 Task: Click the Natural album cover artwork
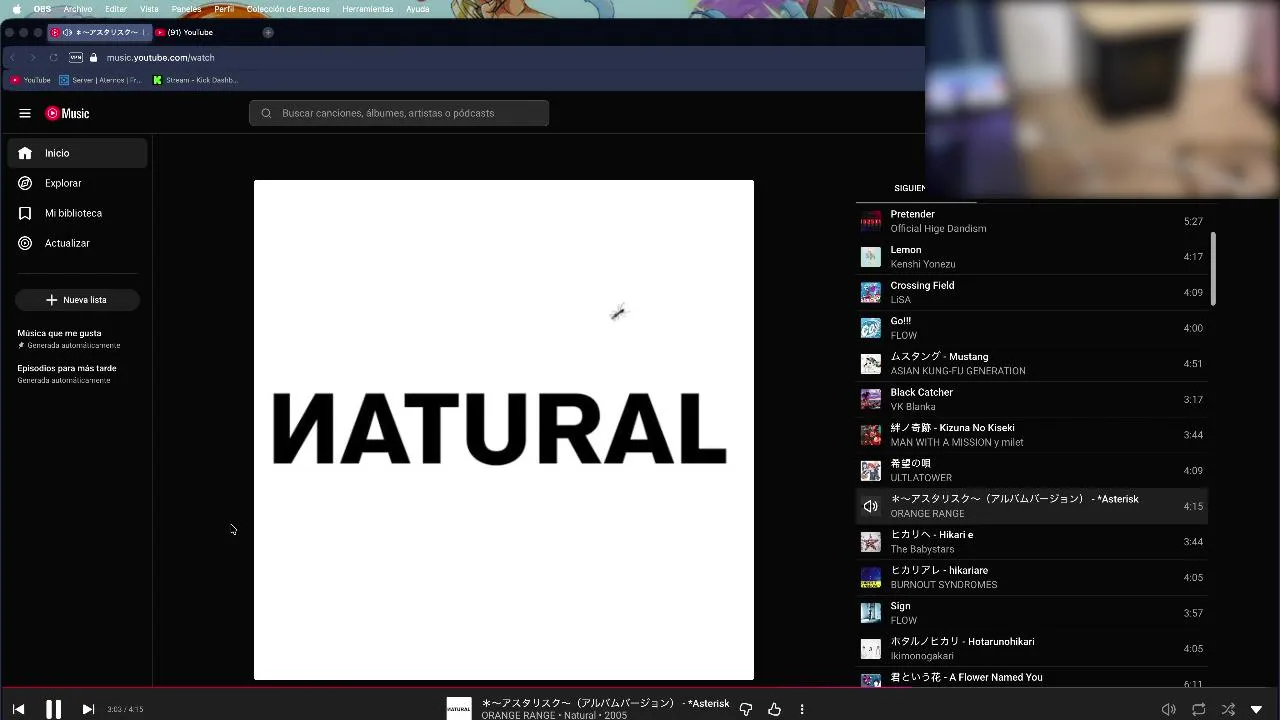coord(504,430)
